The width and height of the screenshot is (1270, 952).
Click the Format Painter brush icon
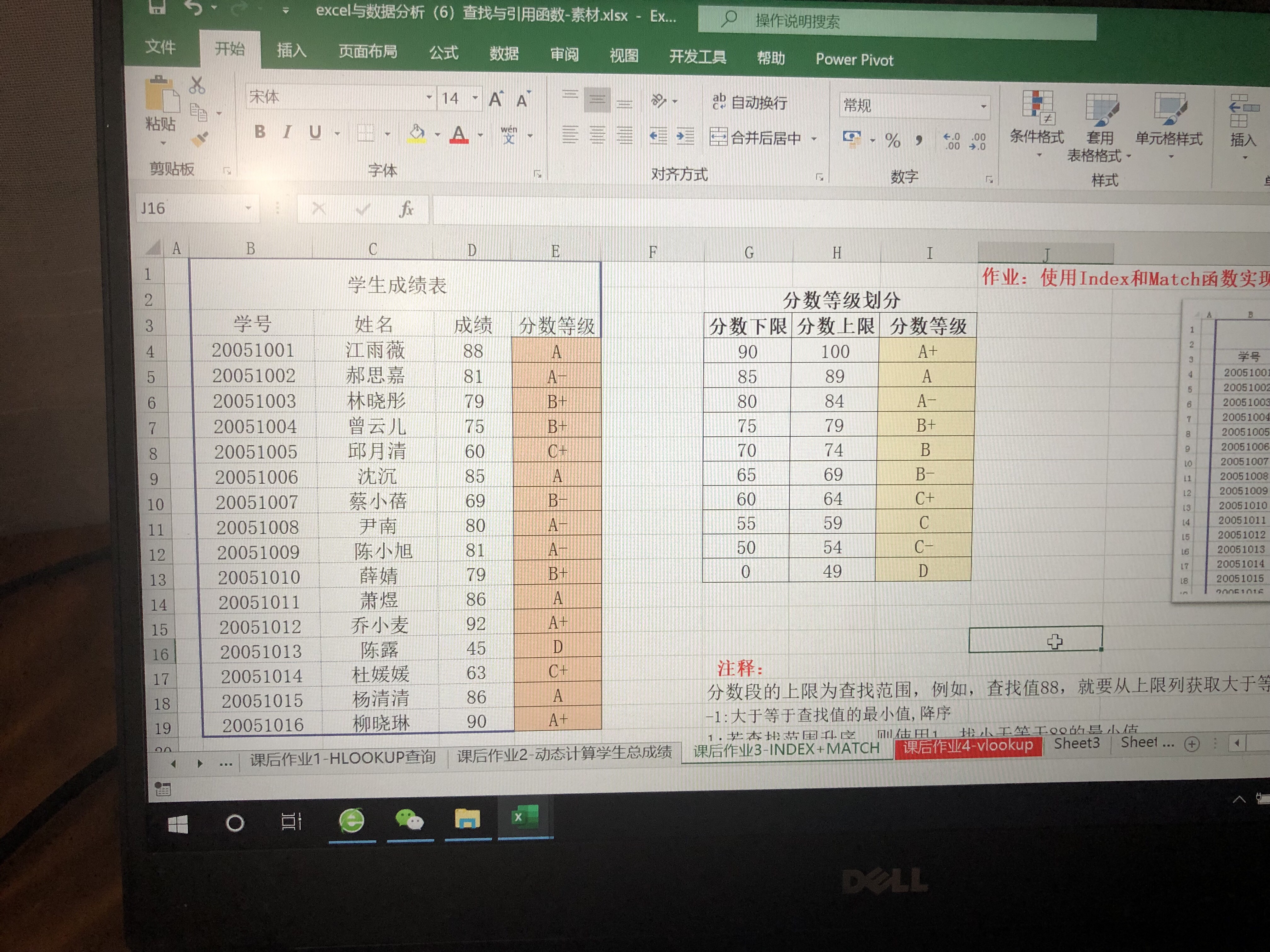click(200, 139)
